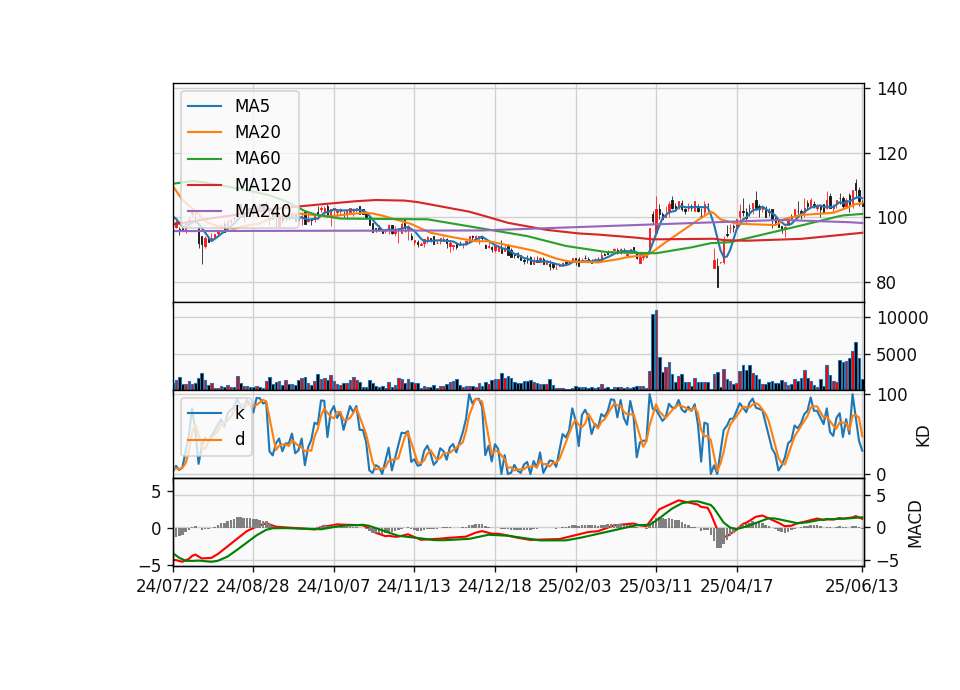Image resolution: width=960 pixels, height=690 pixels.
Task: Click the 25/04/17 date axis label
Action: (737, 586)
